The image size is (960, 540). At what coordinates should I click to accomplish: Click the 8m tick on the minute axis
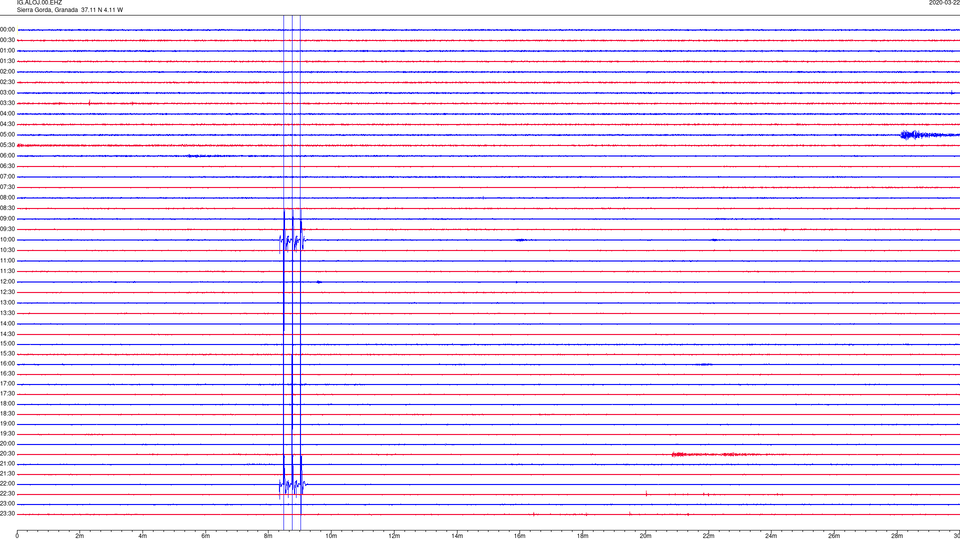tap(268, 536)
